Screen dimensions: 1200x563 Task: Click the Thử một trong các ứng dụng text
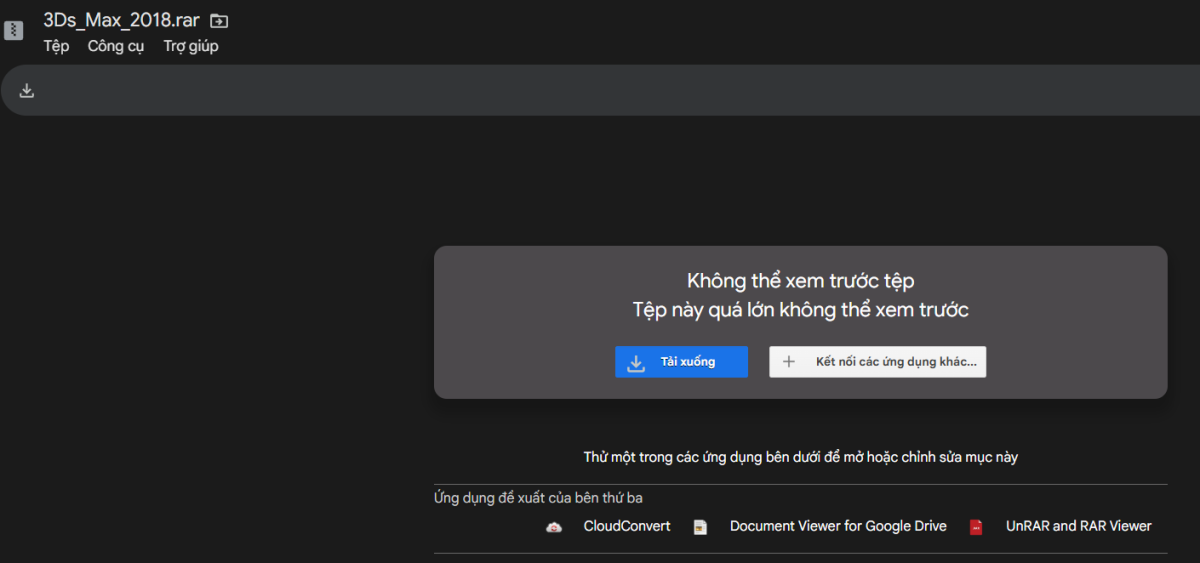(x=800, y=457)
